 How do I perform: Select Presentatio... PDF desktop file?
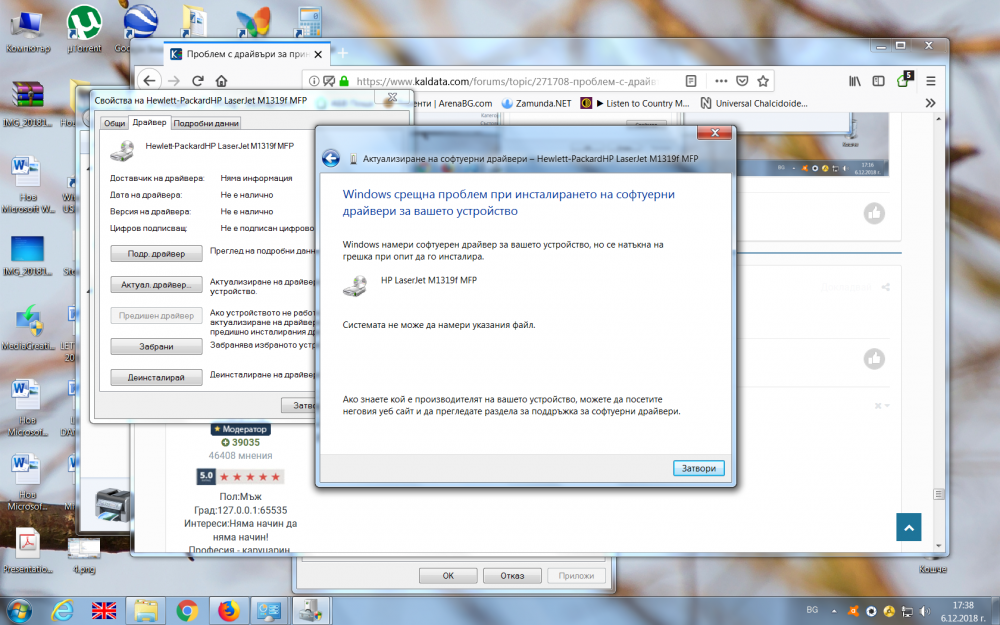click(27, 552)
